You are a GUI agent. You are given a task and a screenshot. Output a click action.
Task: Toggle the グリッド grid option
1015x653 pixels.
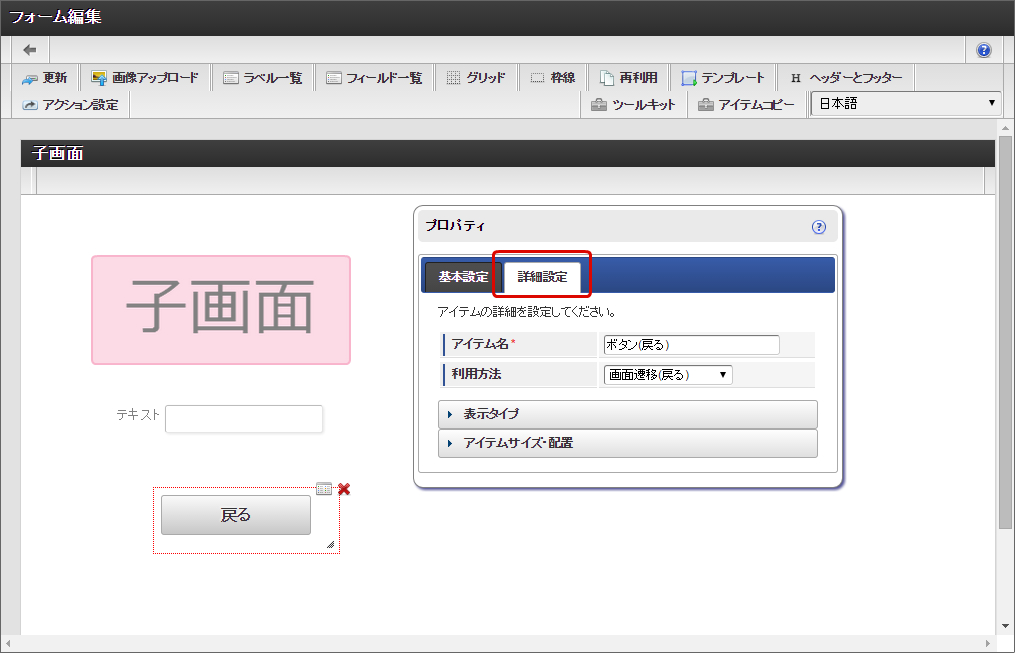(476, 78)
